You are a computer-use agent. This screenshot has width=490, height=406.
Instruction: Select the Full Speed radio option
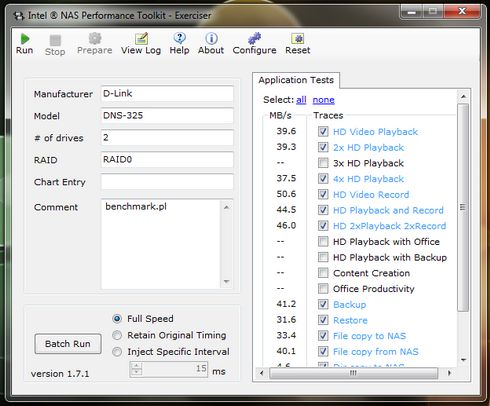(x=117, y=319)
